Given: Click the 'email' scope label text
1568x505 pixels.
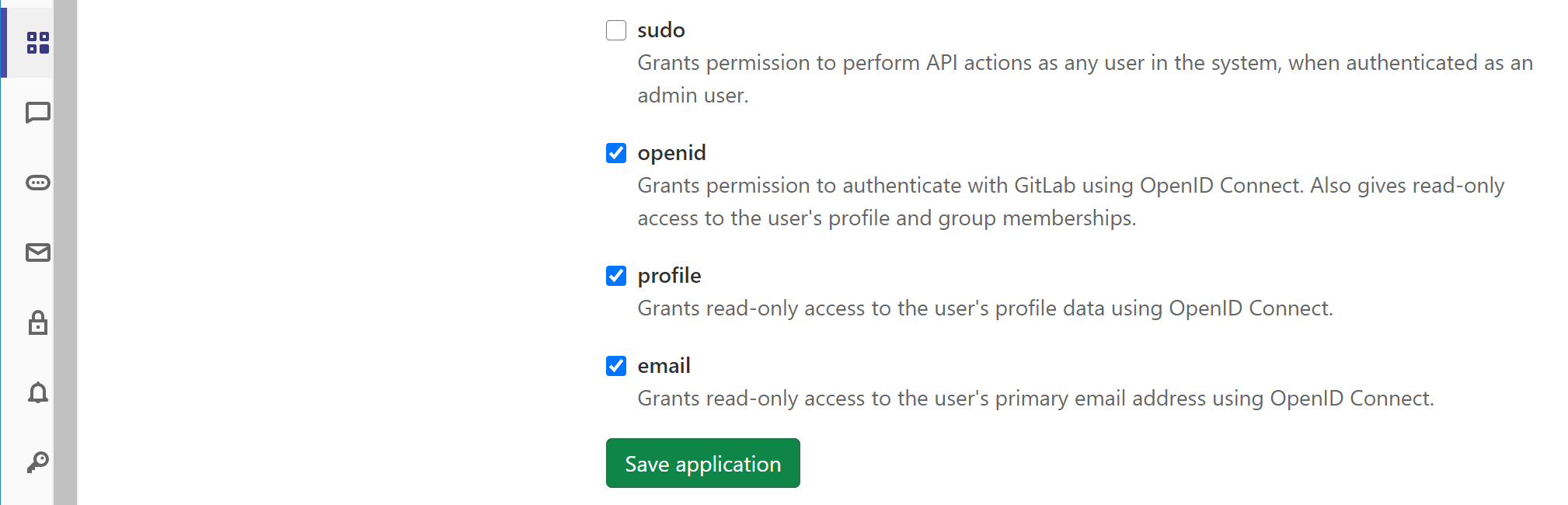Looking at the screenshot, I should pos(664,366).
